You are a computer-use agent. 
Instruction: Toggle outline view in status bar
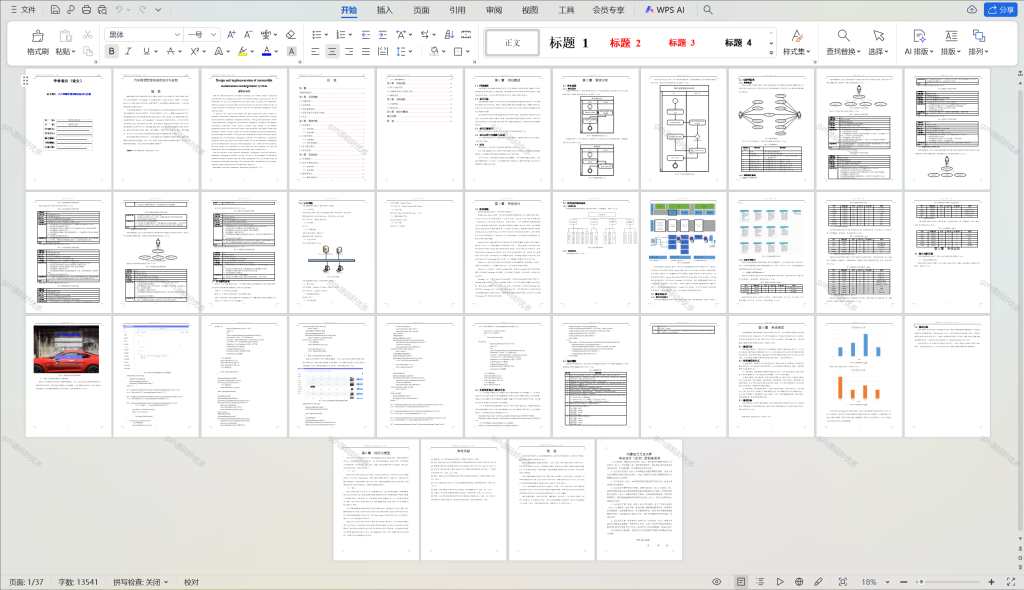(760, 582)
